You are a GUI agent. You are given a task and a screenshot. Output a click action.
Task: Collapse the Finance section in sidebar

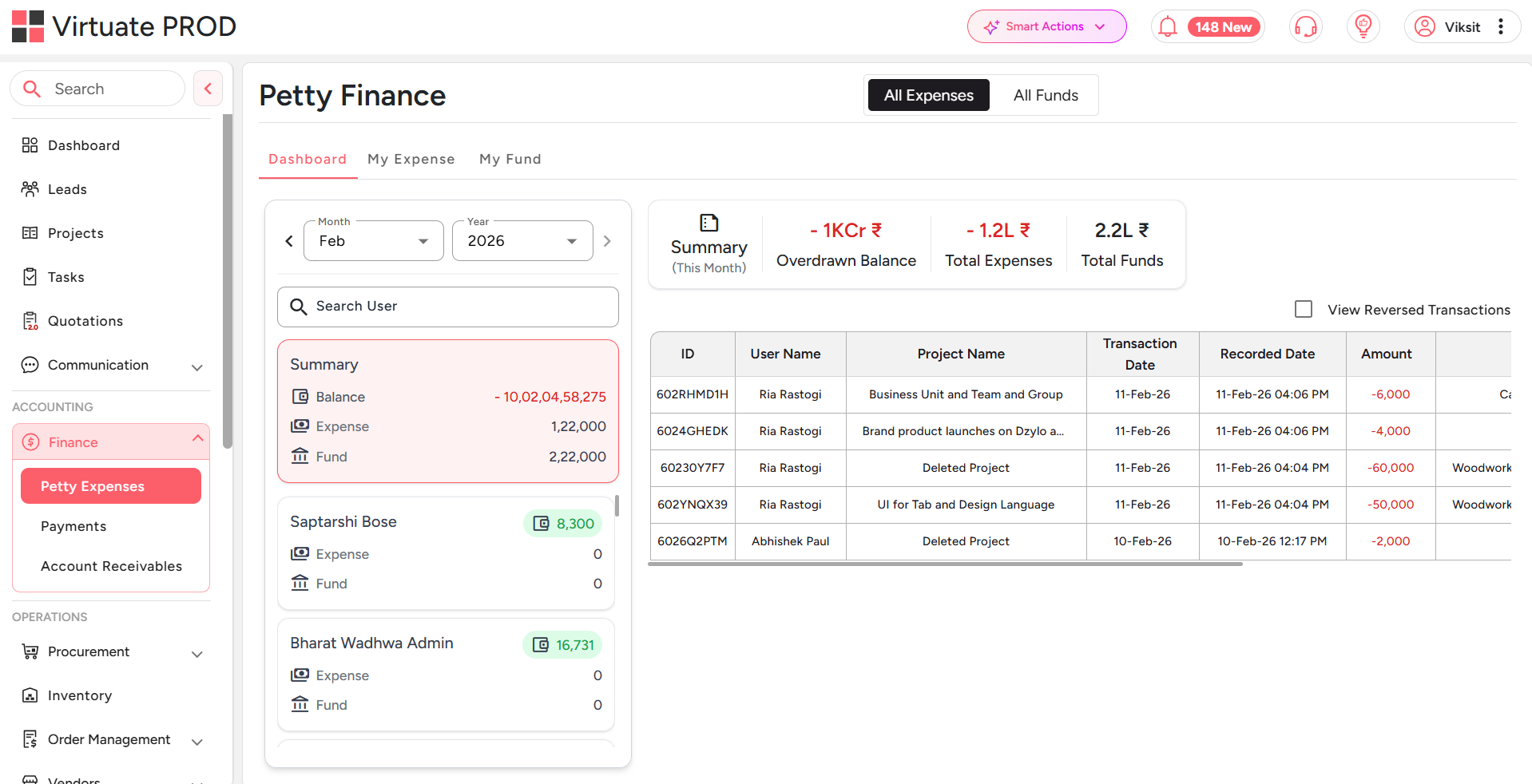tap(196, 438)
